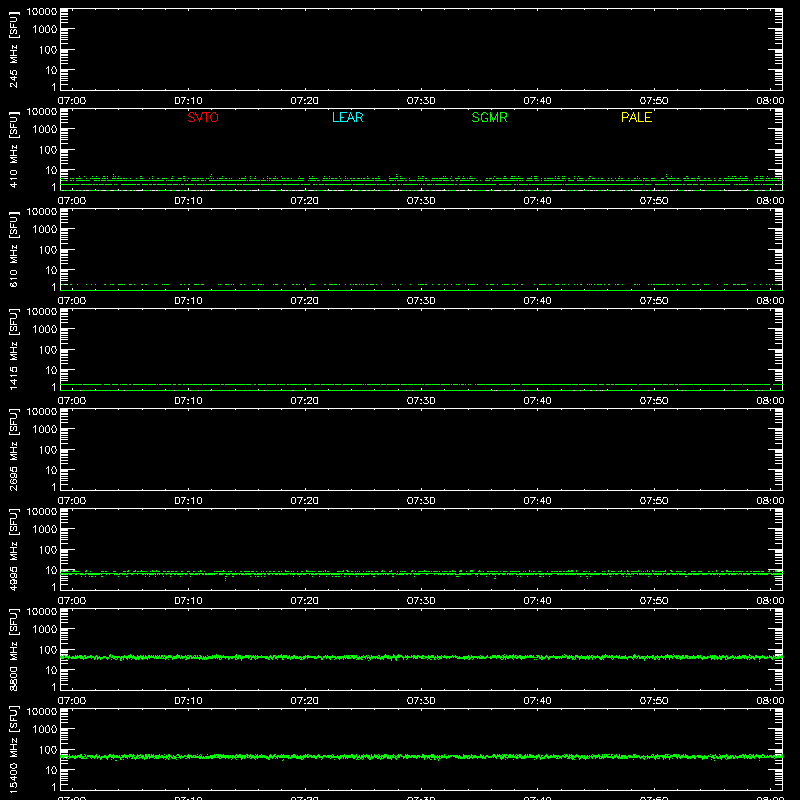Image resolution: width=800 pixels, height=800 pixels.
Task: Click the 07:10 label under 245 MHz plot
Action: click(x=188, y=101)
